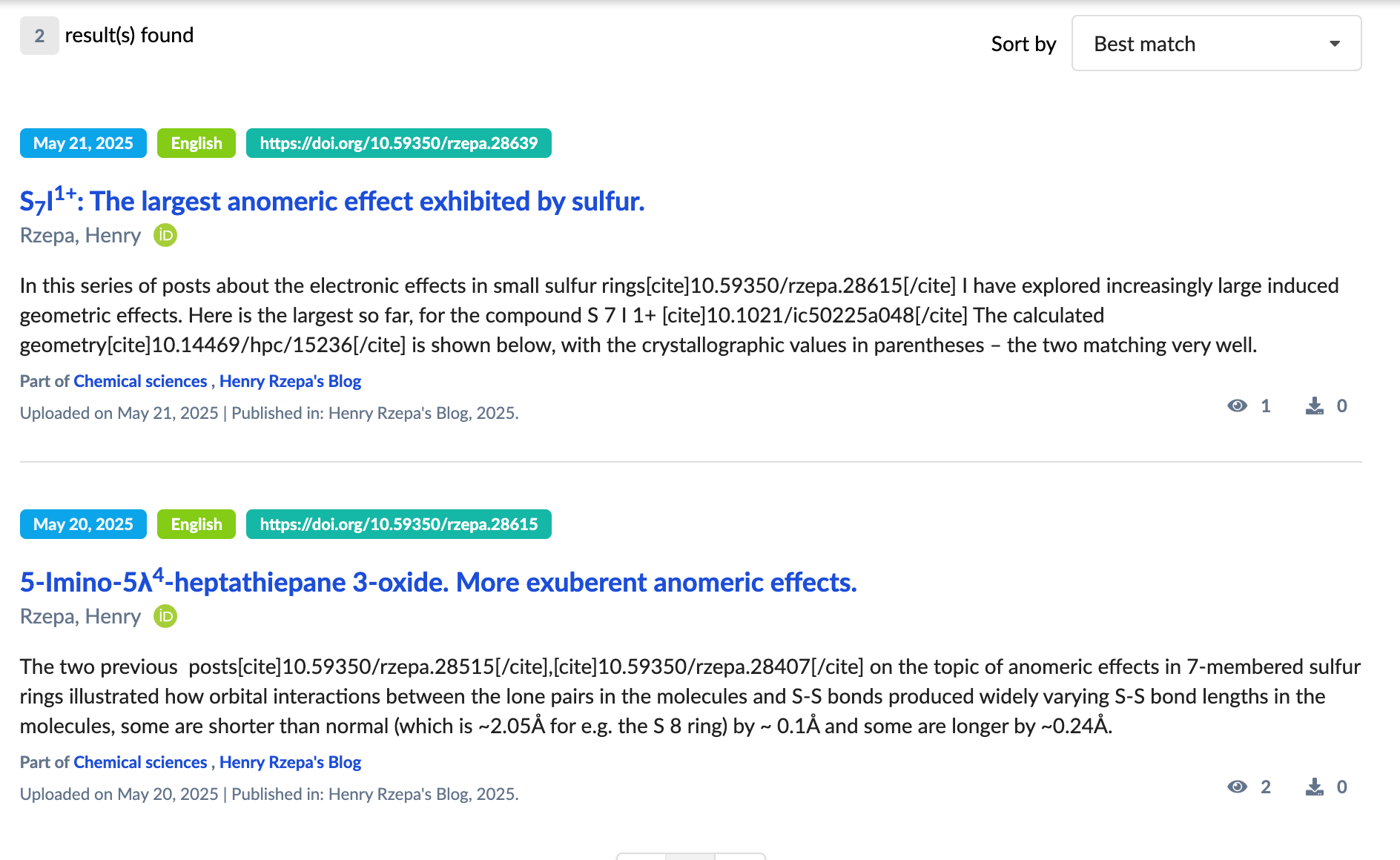Click the English badge on first result
This screenshot has height=860, width=1400.
(196, 143)
